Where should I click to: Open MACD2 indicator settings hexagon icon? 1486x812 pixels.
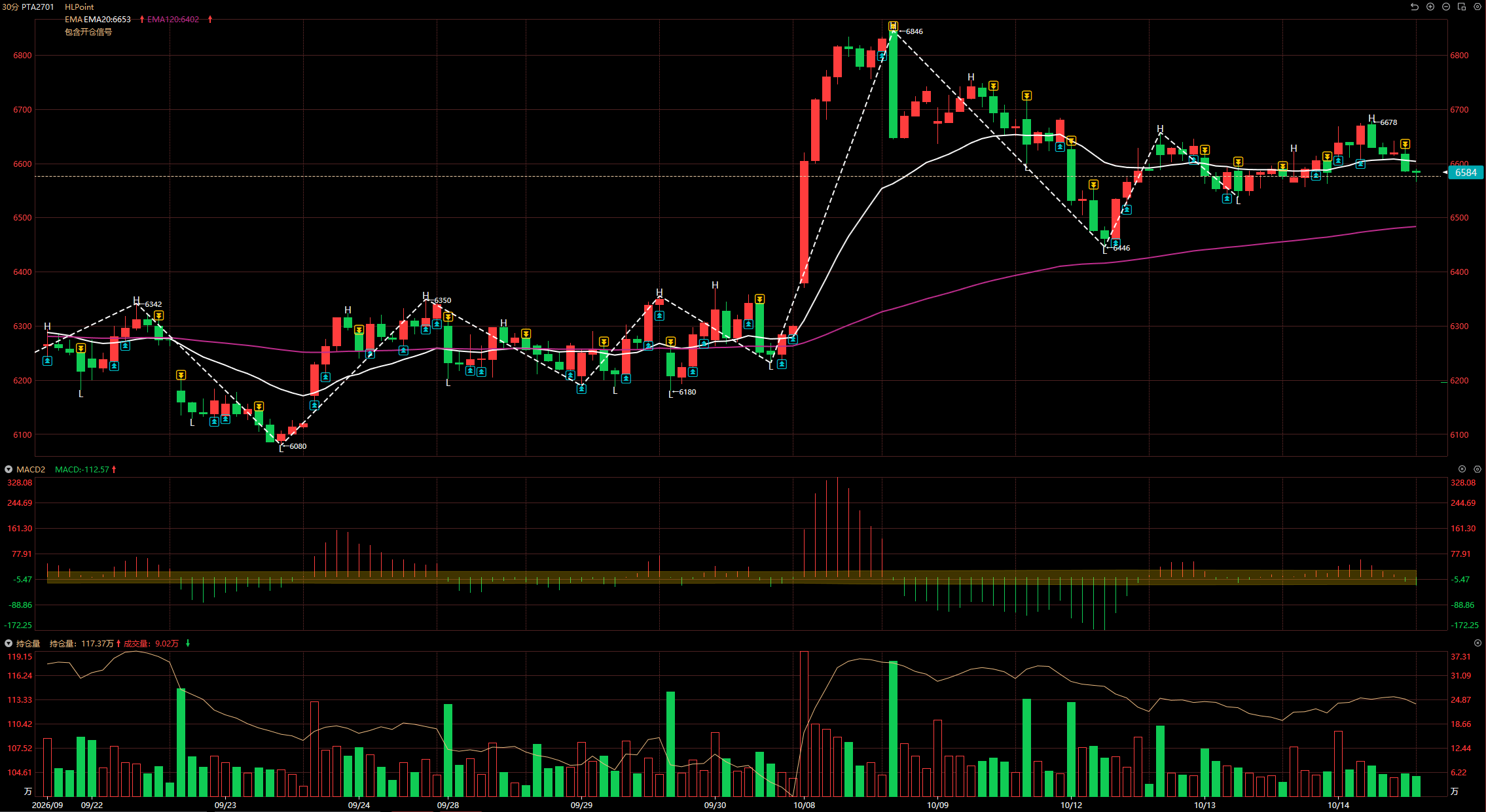tap(1477, 469)
